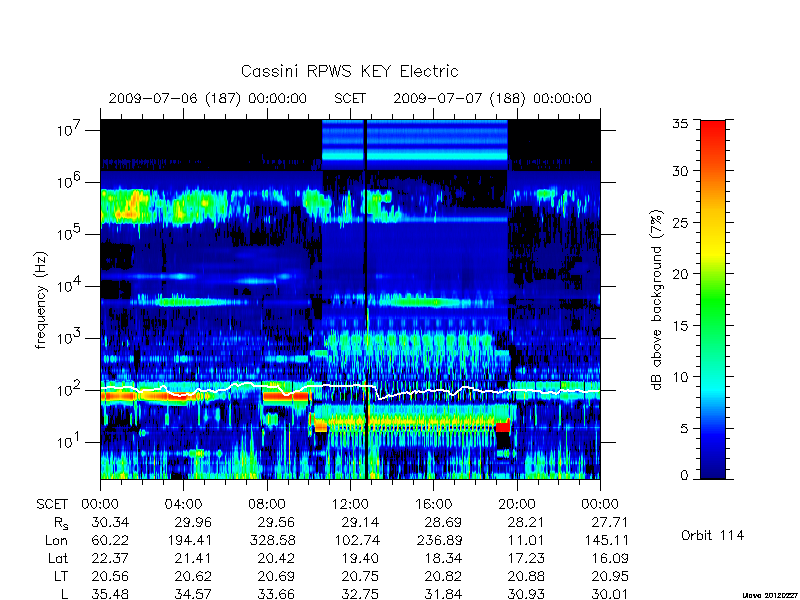Click the "Lat" row label
This screenshot has width=800, height=600.
pos(58,558)
